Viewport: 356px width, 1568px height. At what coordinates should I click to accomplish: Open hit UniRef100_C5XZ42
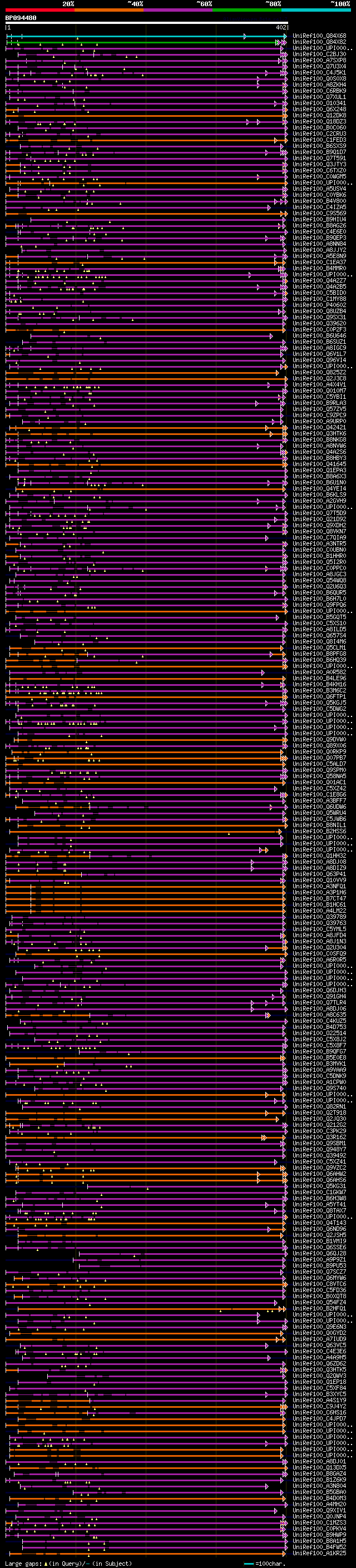(319, 789)
